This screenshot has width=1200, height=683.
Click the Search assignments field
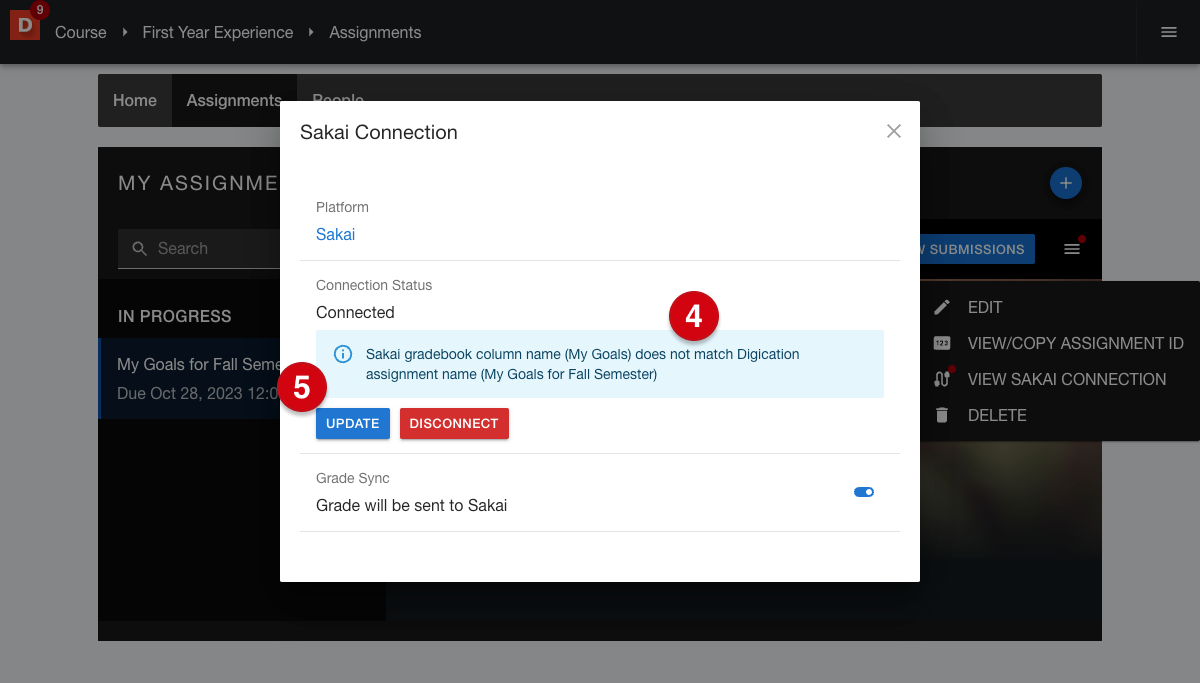point(200,248)
